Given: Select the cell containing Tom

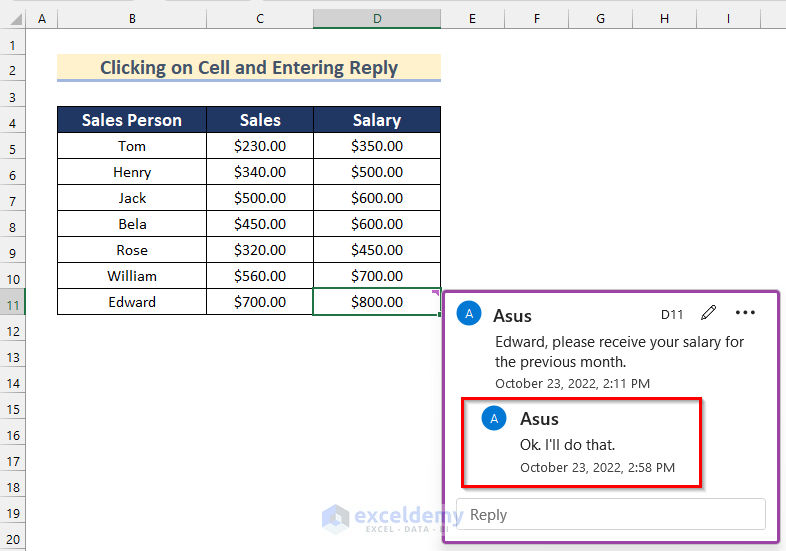Looking at the screenshot, I should click(x=132, y=146).
